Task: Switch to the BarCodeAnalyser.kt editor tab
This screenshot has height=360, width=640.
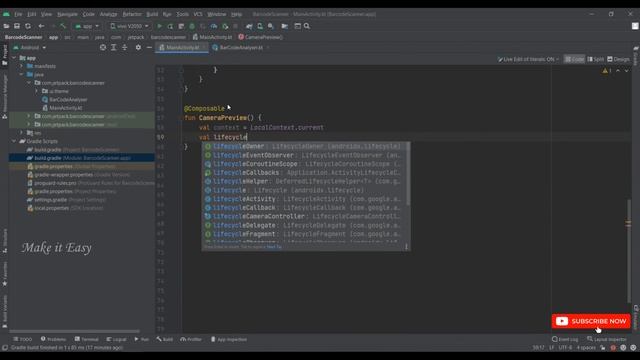Action: (x=241, y=47)
